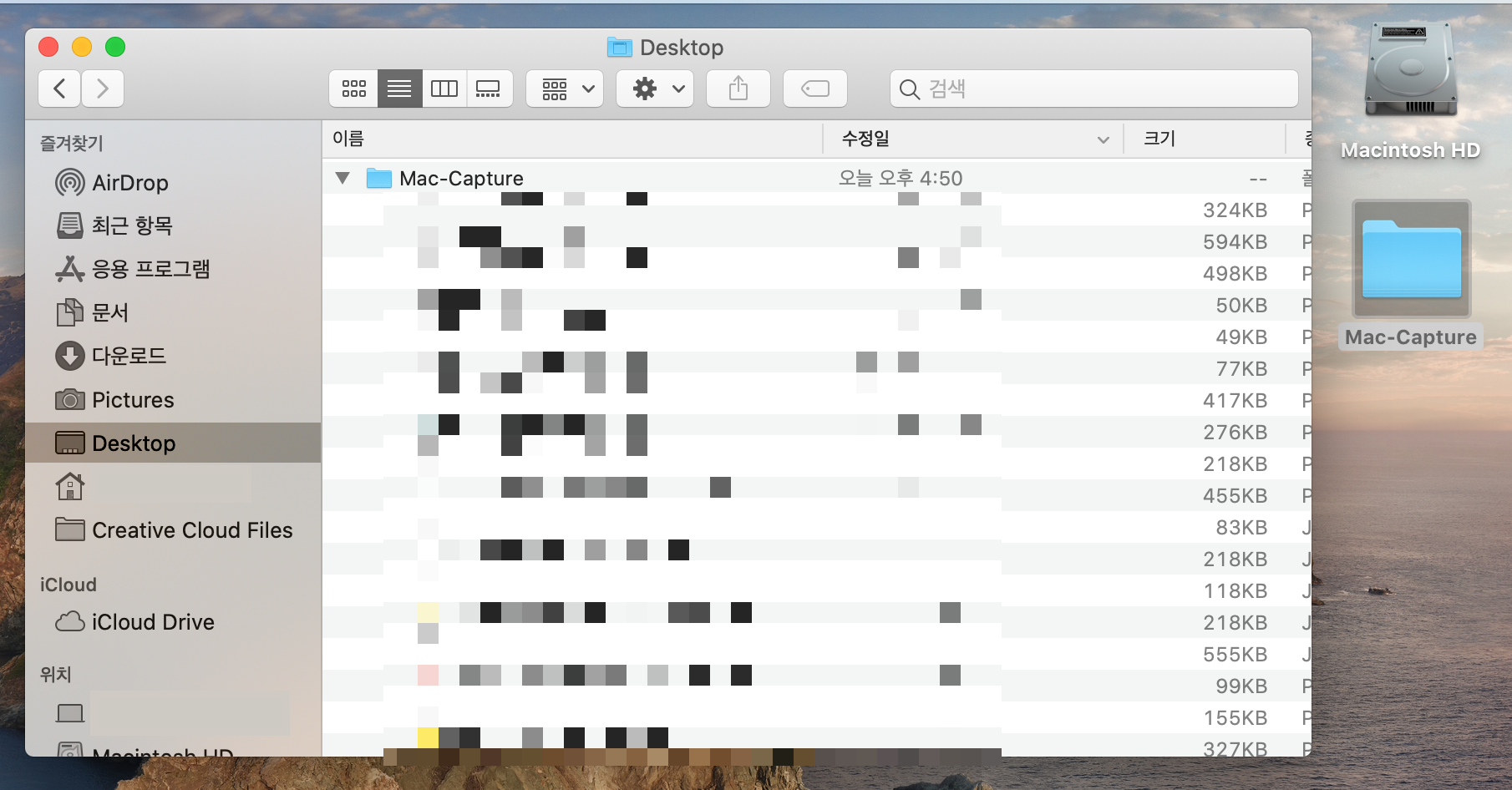Click the iCloud sidebar section header
The width and height of the screenshot is (1512, 790).
(x=68, y=585)
